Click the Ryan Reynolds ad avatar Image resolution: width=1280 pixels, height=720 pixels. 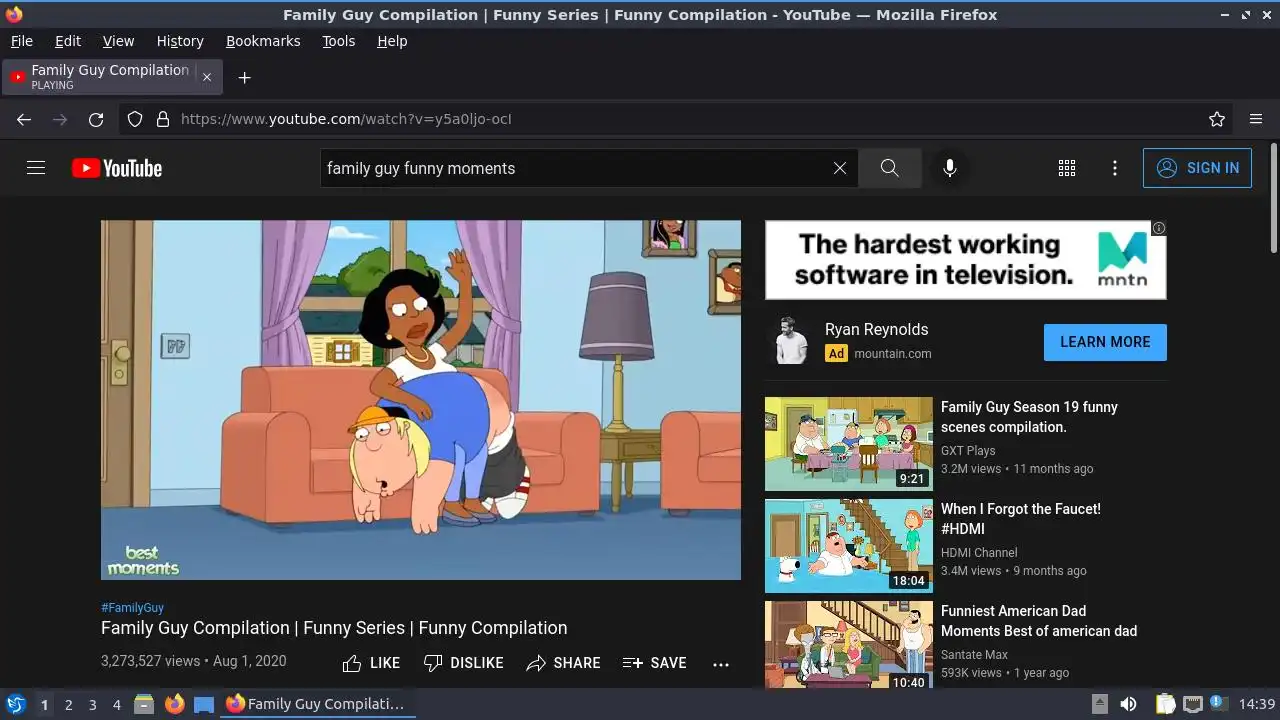790,340
